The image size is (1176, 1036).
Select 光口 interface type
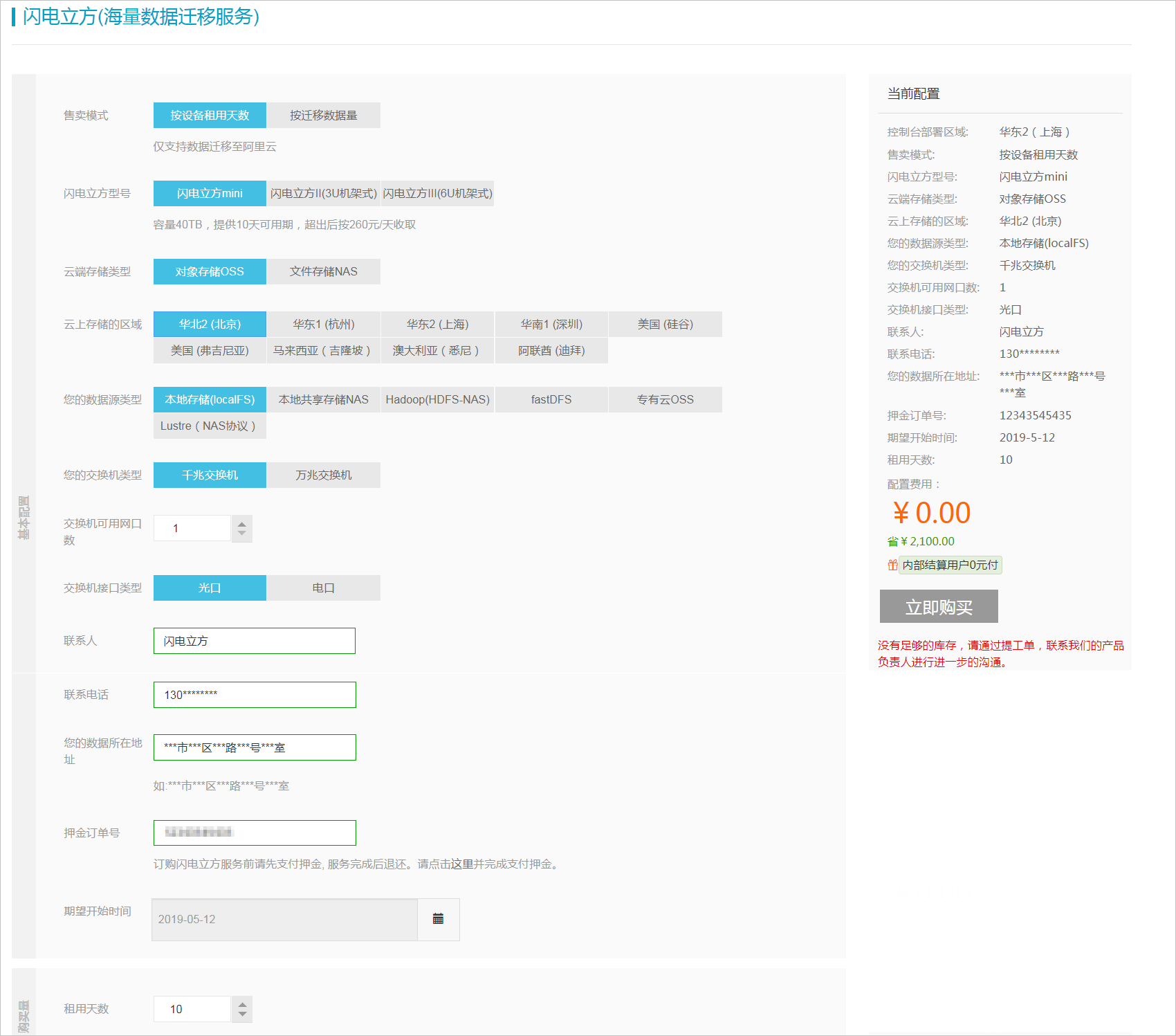pyautogui.click(x=210, y=588)
